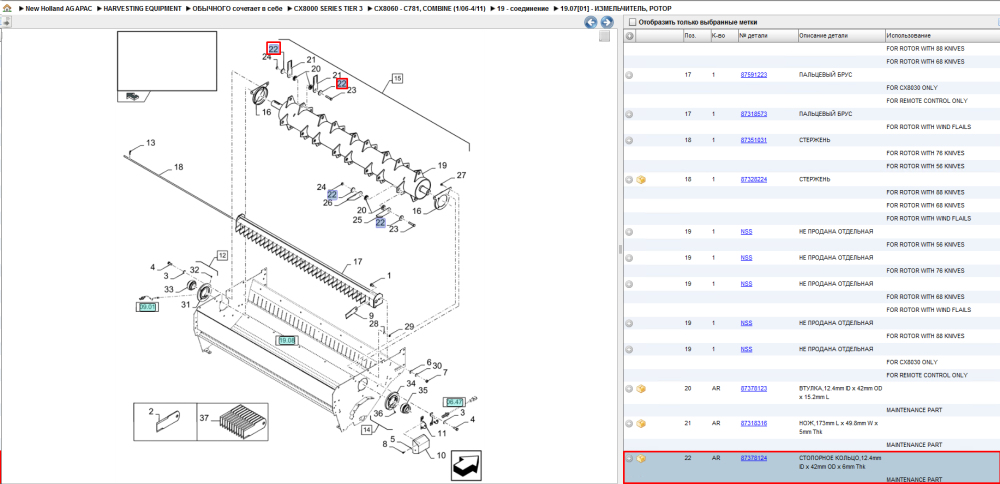The width and height of the screenshot is (1000, 484).
Task: Open linked diagram 06.47 label
Action: [454, 402]
